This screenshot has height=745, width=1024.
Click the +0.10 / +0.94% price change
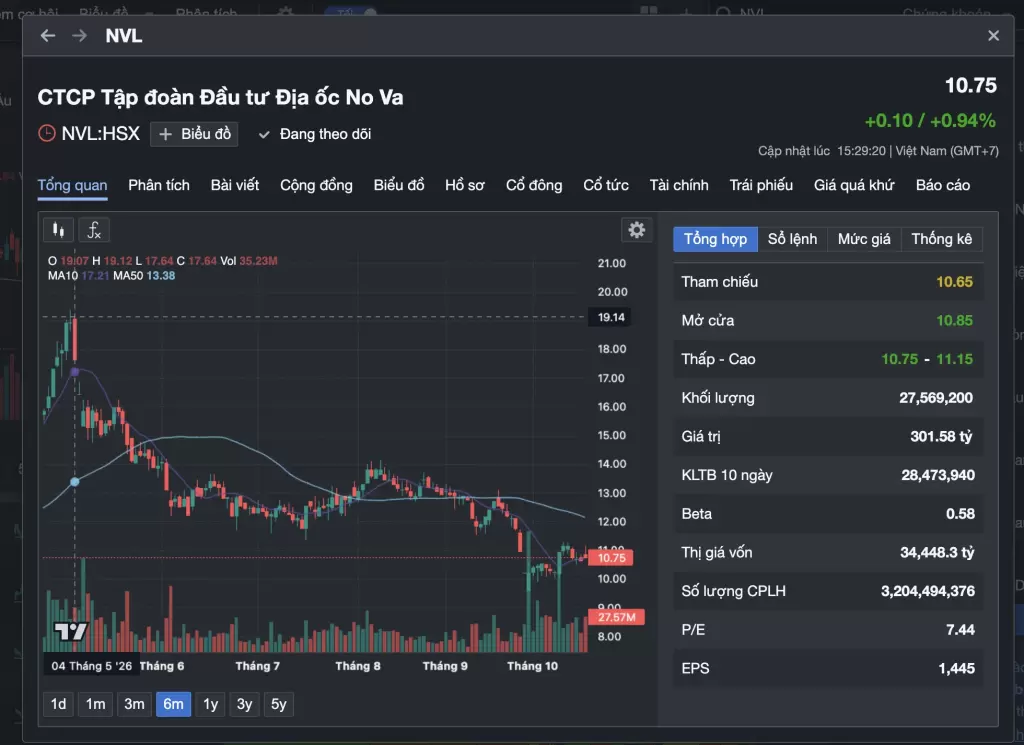pyautogui.click(x=930, y=121)
